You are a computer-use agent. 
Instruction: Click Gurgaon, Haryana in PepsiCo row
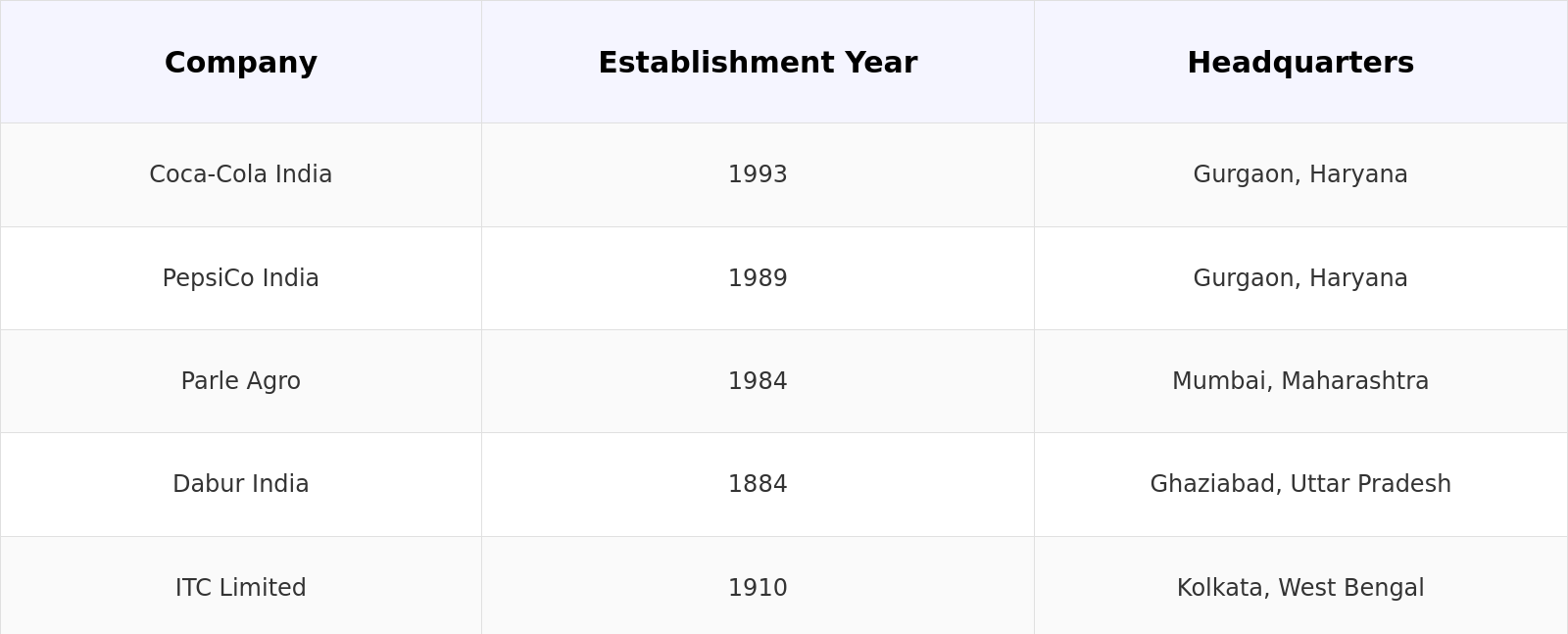pos(1300,278)
